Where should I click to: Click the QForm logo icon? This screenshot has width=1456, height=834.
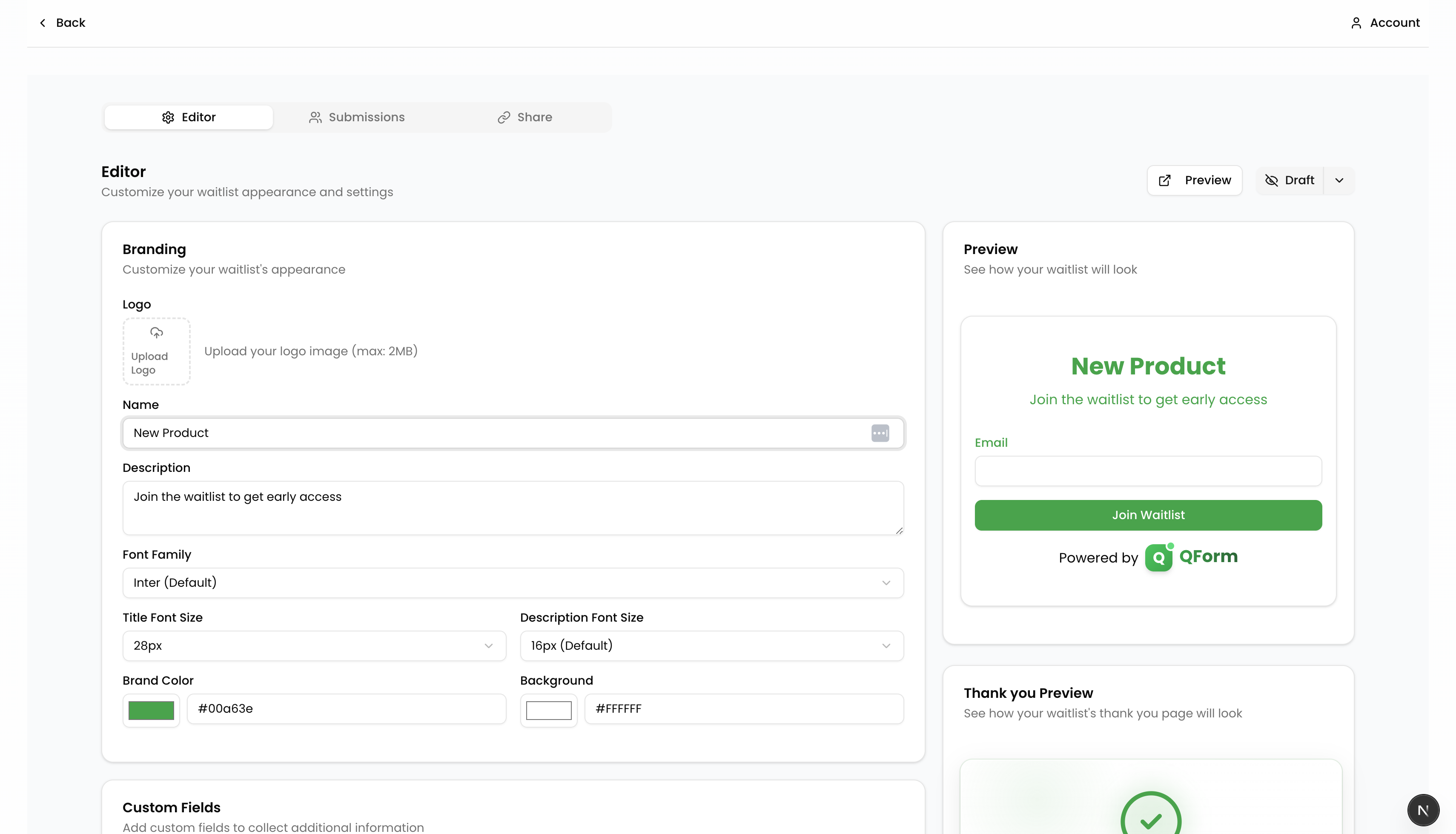(x=1159, y=557)
